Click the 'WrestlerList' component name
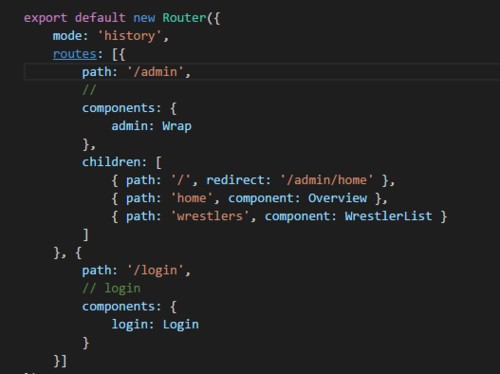 click(x=389, y=216)
